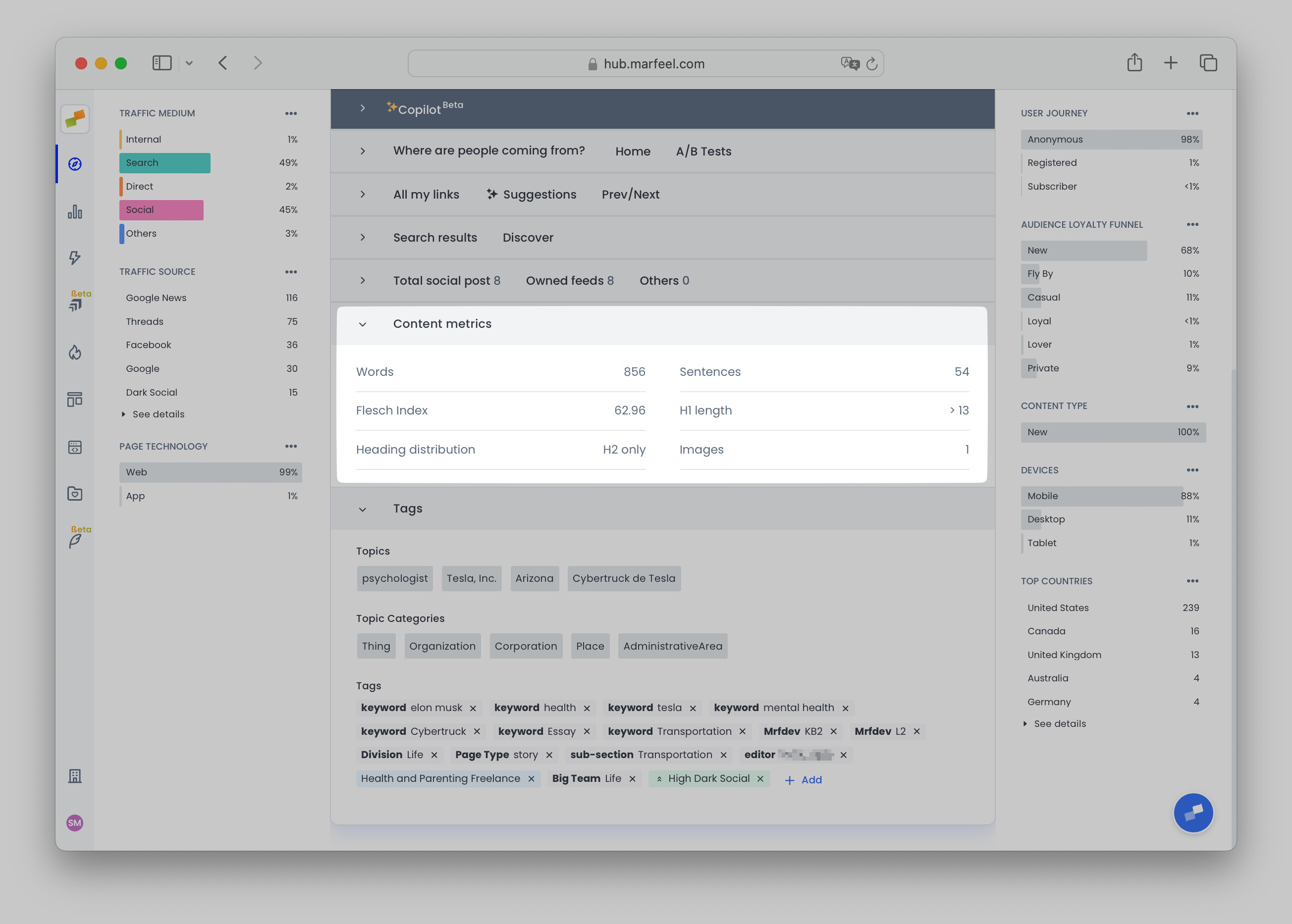Toggle the Social traffic medium filter

click(x=161, y=209)
